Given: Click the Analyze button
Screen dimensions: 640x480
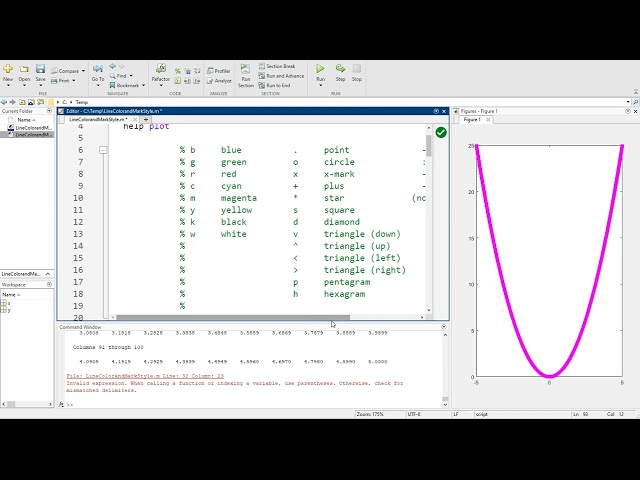Looking at the screenshot, I should (x=219, y=81).
